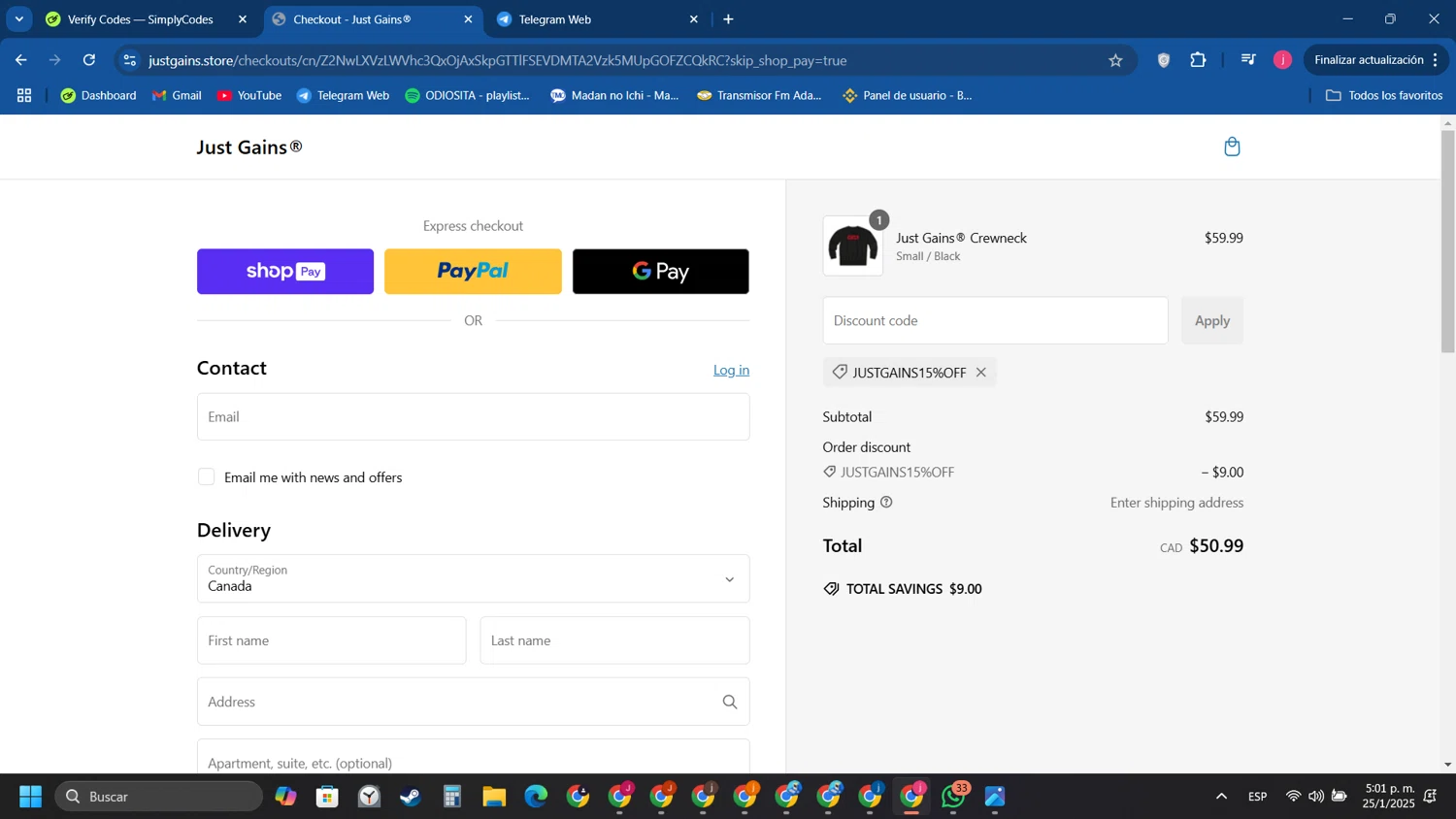View site information icon in address bar
The height and width of the screenshot is (819, 1456).
(130, 60)
